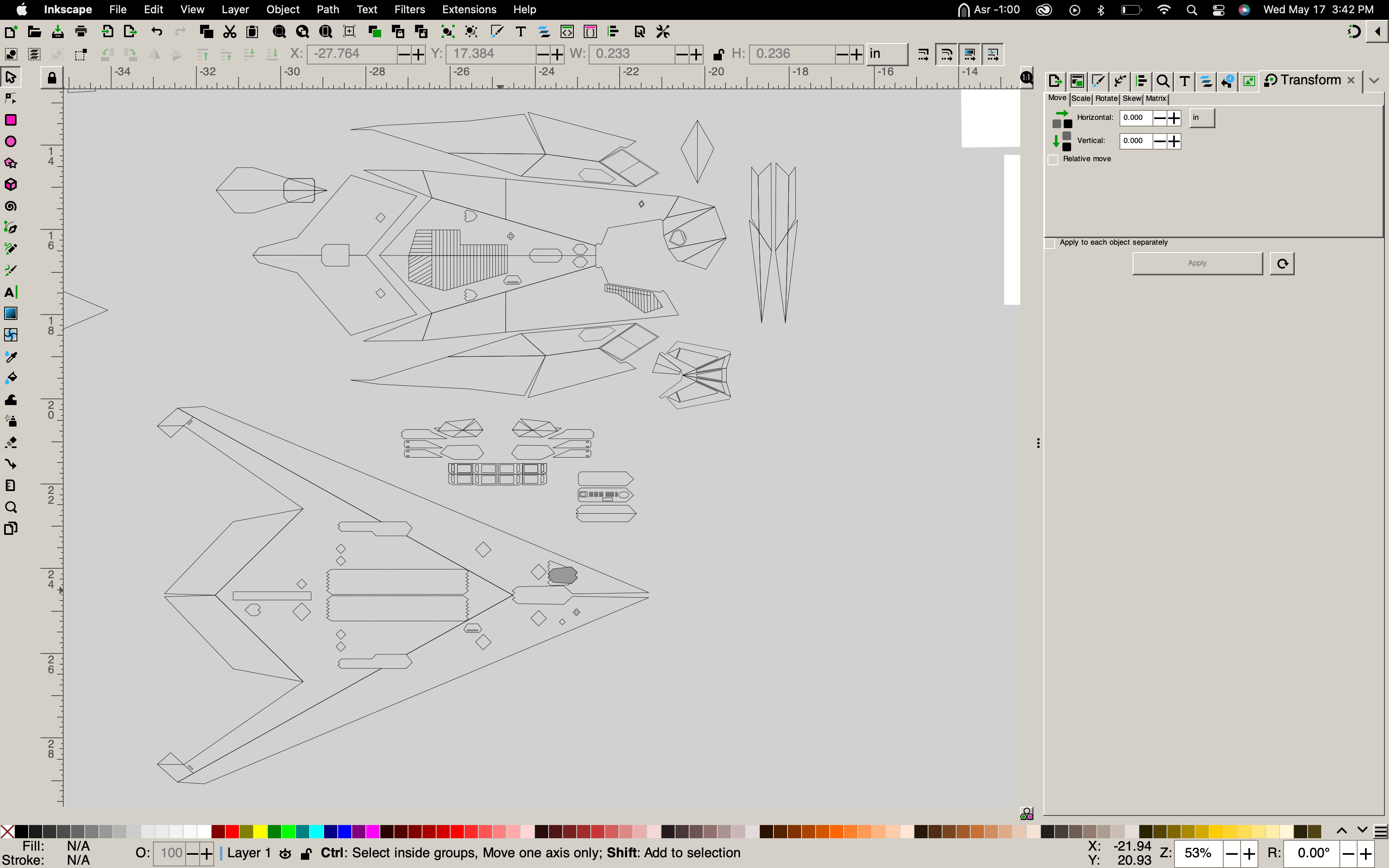The width and height of the screenshot is (1389, 868).
Task: Close the Transform panel tab
Action: coord(1351,80)
